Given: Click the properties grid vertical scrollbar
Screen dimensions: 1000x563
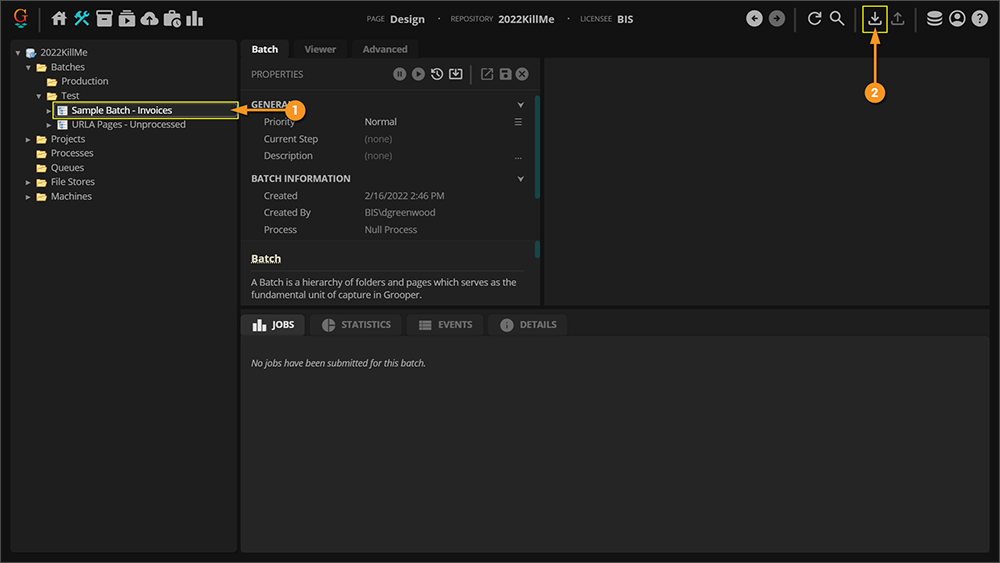Looking at the screenshot, I should [x=537, y=147].
